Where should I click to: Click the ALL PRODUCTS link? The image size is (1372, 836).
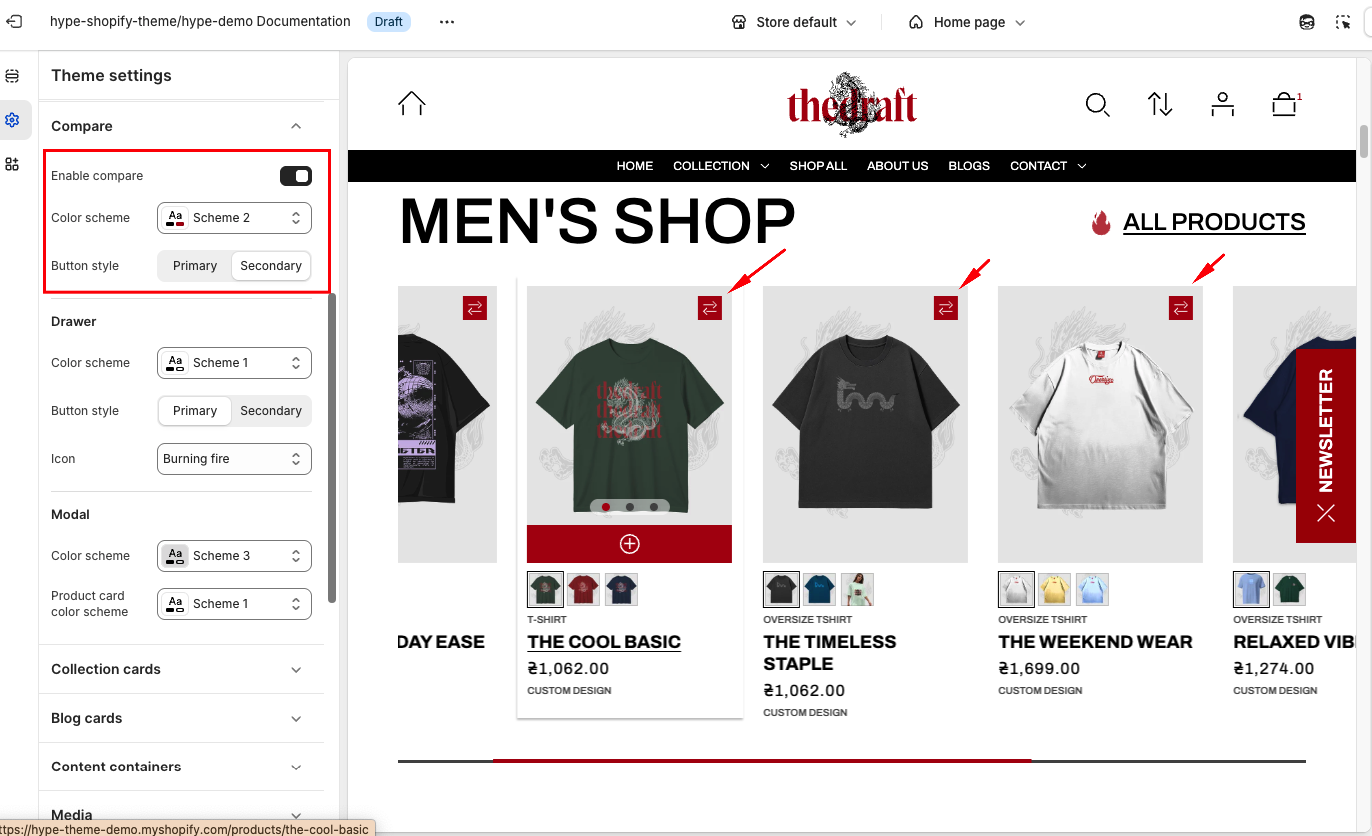(1214, 222)
